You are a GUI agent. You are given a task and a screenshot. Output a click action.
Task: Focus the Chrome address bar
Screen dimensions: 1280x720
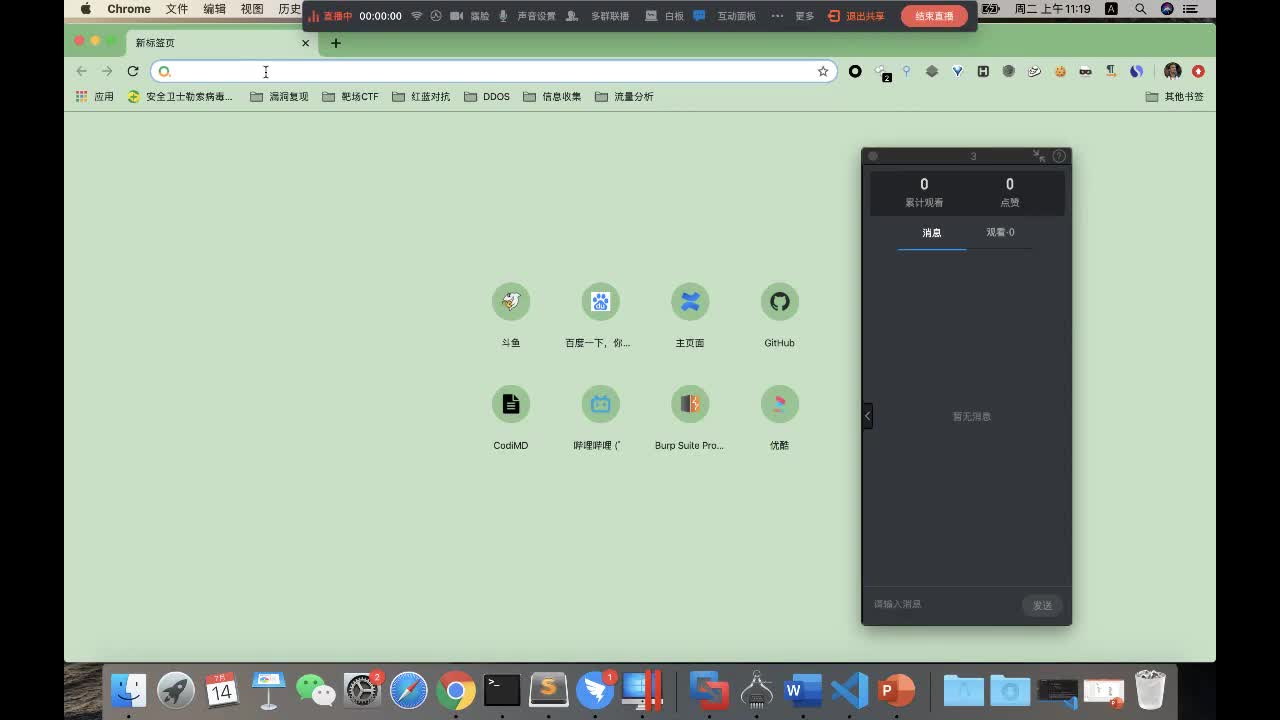click(494, 71)
